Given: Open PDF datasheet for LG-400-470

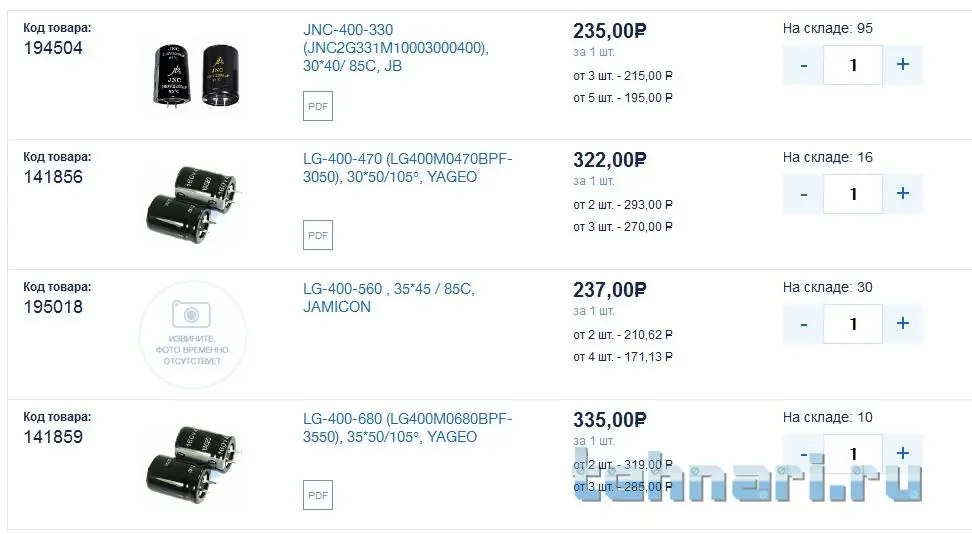Looking at the screenshot, I should 318,236.
